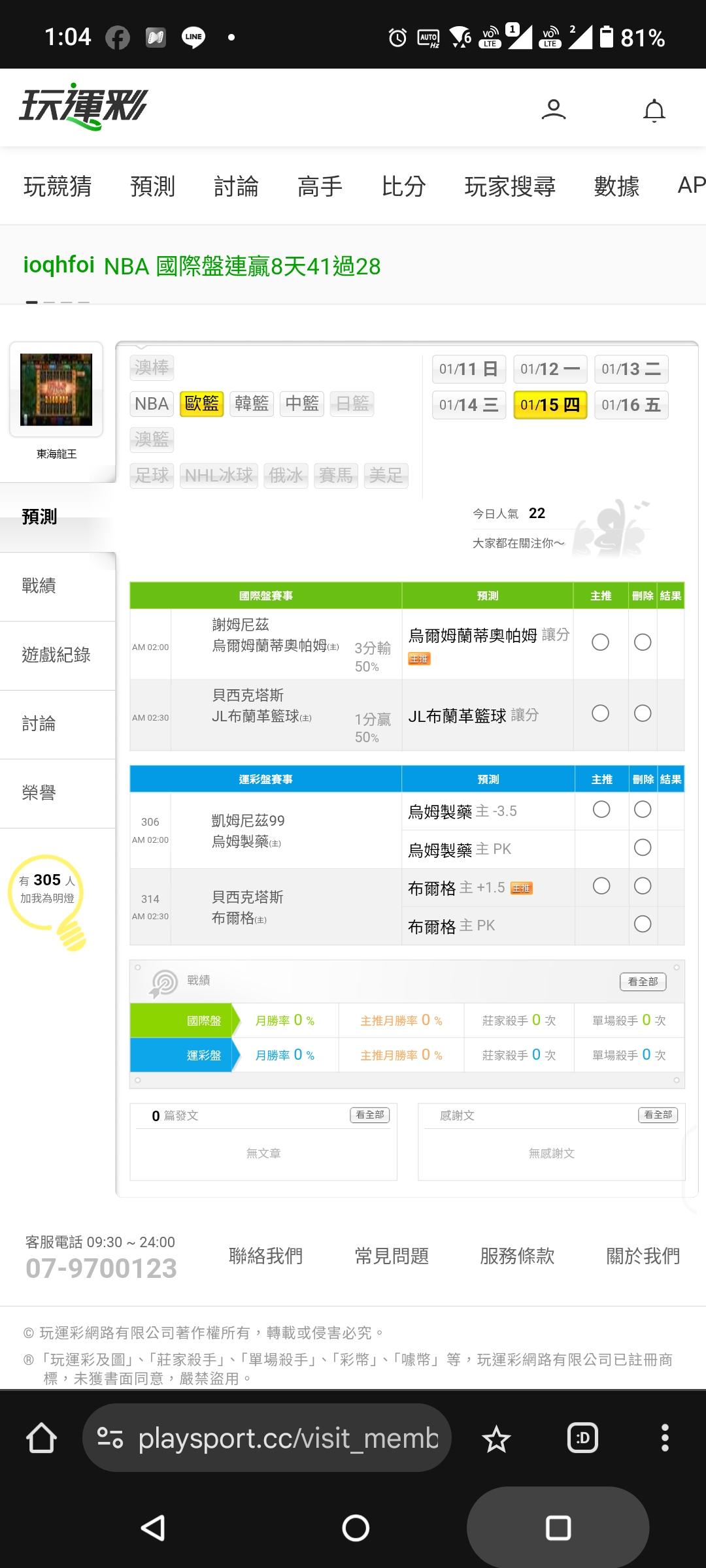Screen dimensions: 706x1568
Task: Select 主推 radio for 烏爾姆蘭蒂奧帕姆 讓分
Action: (600, 642)
